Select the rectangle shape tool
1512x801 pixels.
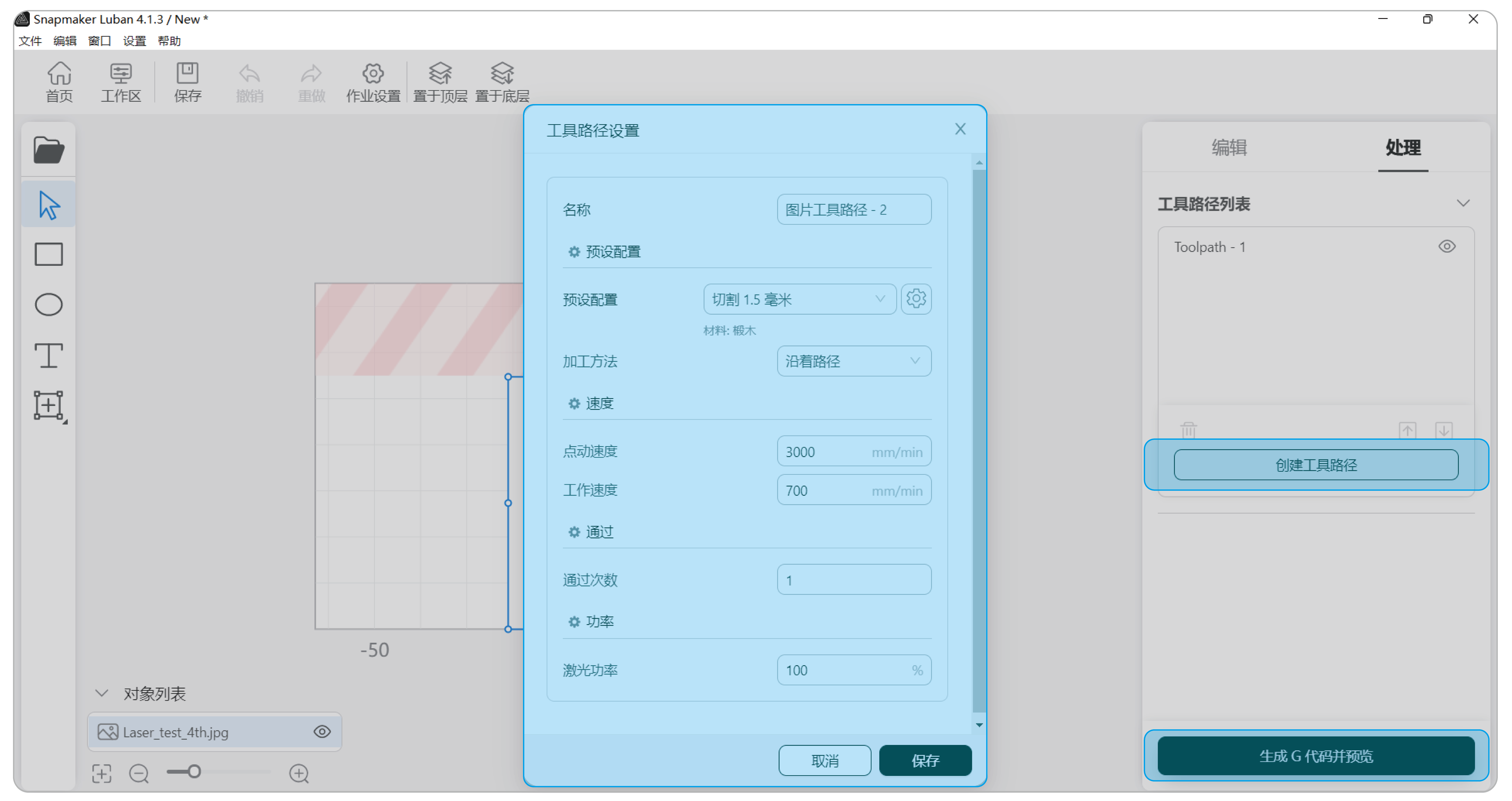click(49, 254)
